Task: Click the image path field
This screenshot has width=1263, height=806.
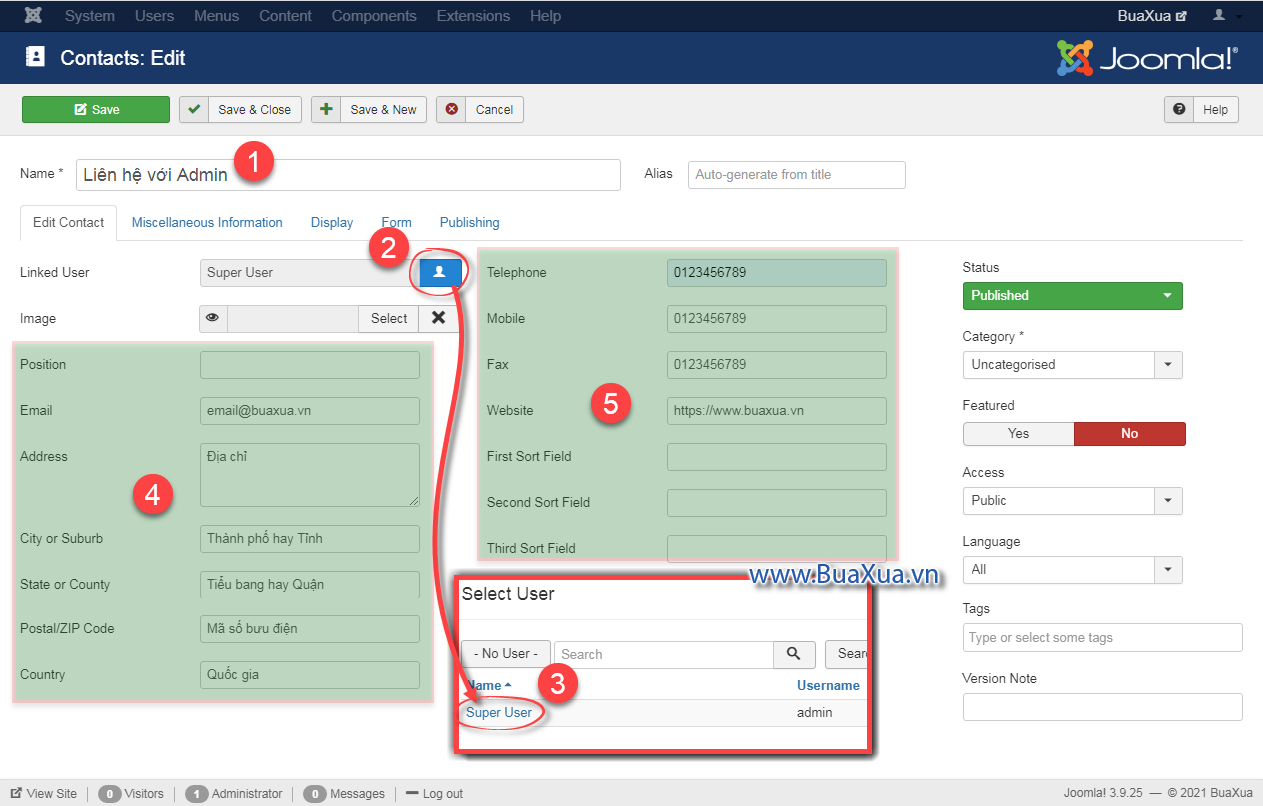Action: coord(293,319)
